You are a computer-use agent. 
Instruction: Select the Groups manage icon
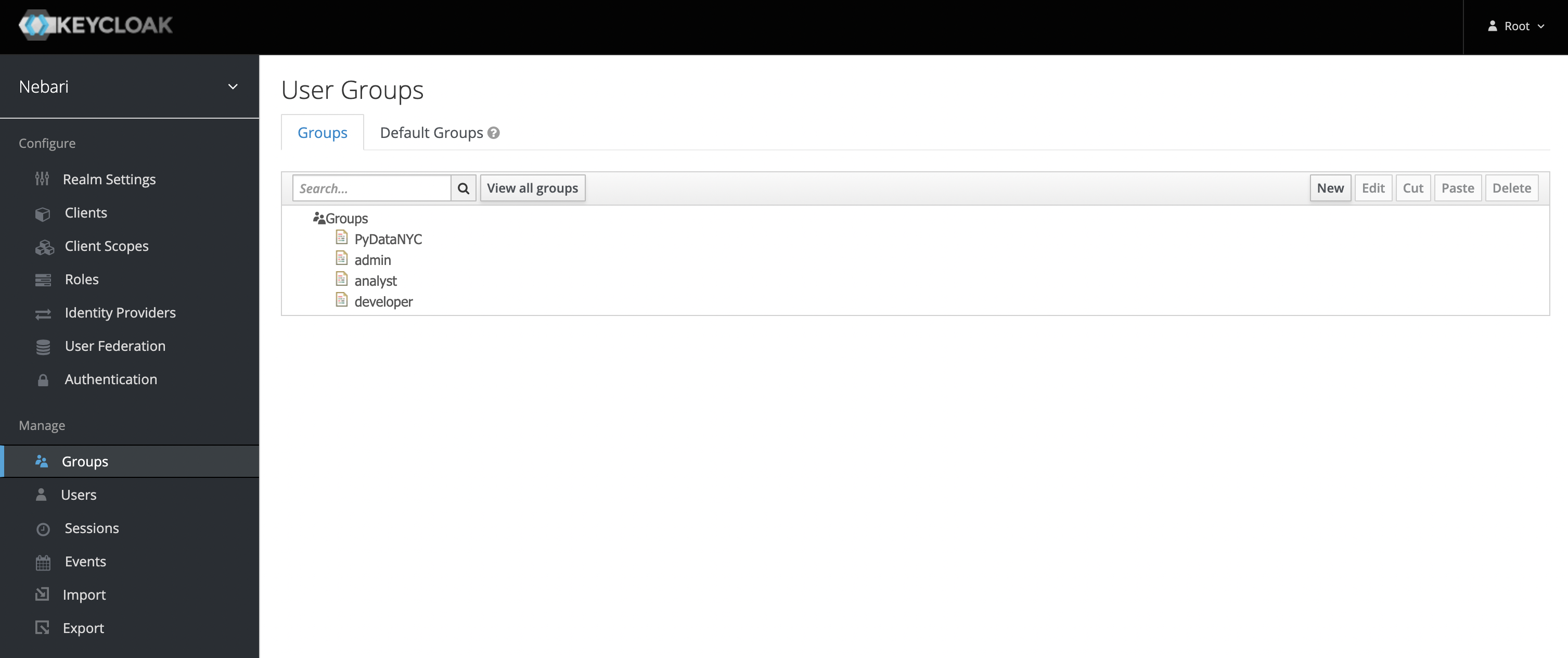(40, 460)
